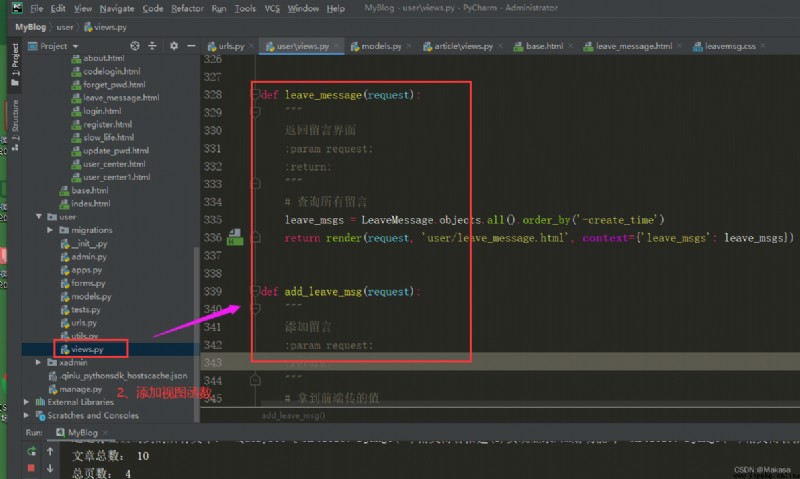
Task: Click views.py in the breadcrumb bar
Action: point(105,27)
